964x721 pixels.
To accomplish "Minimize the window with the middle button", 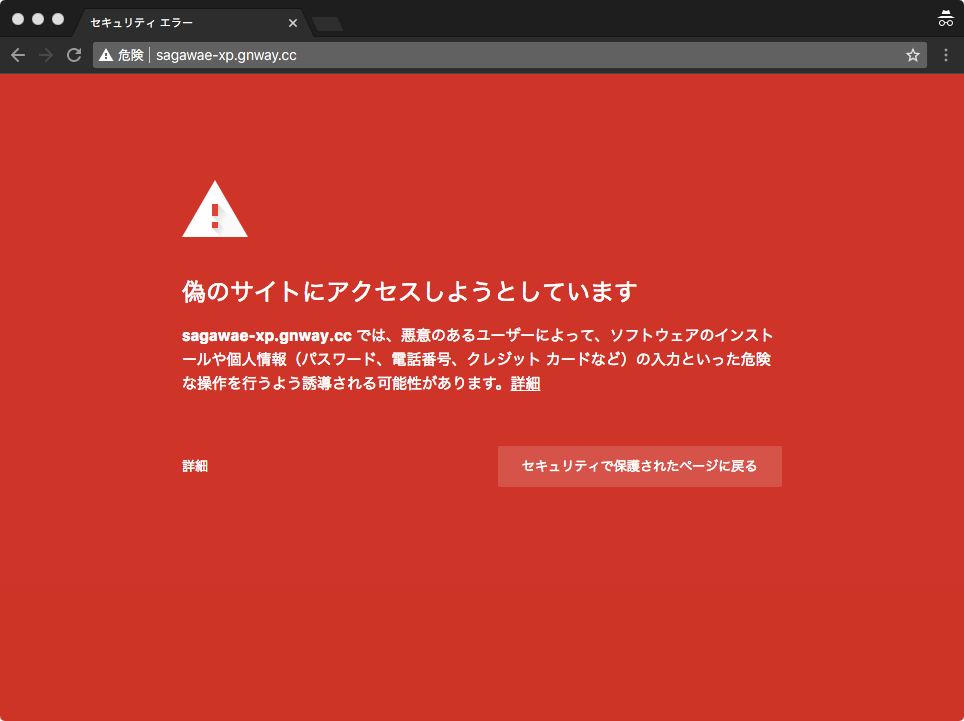I will (38, 19).
